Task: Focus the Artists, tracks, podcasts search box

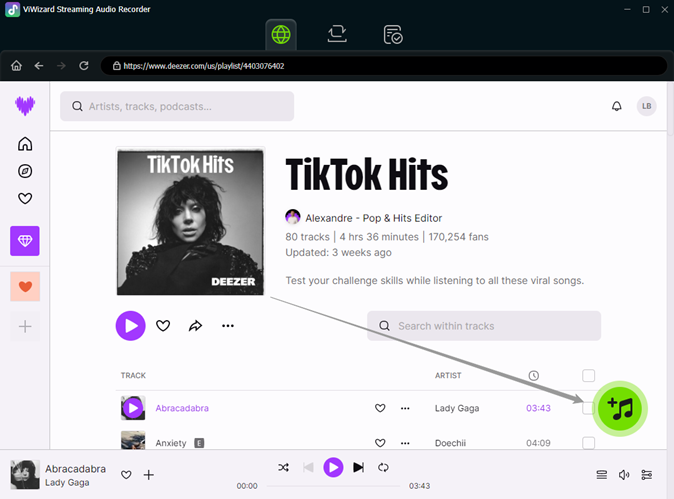Action: (x=177, y=106)
